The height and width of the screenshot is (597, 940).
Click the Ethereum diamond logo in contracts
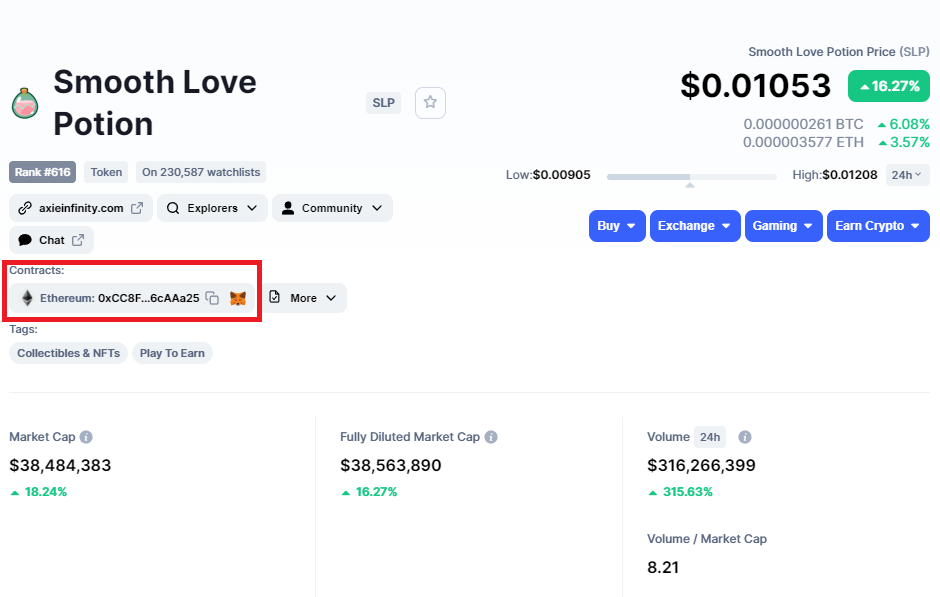(x=27, y=298)
